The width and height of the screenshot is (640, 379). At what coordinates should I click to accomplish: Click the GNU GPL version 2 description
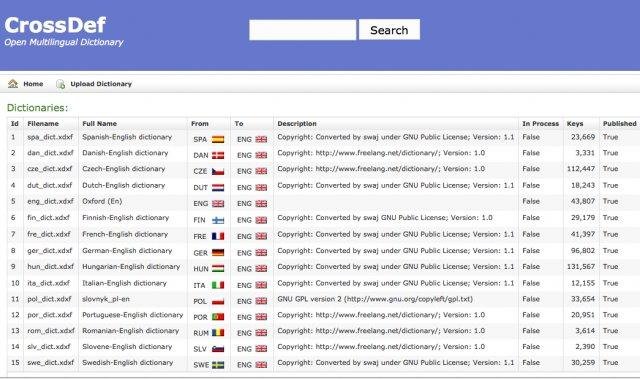(x=375, y=299)
